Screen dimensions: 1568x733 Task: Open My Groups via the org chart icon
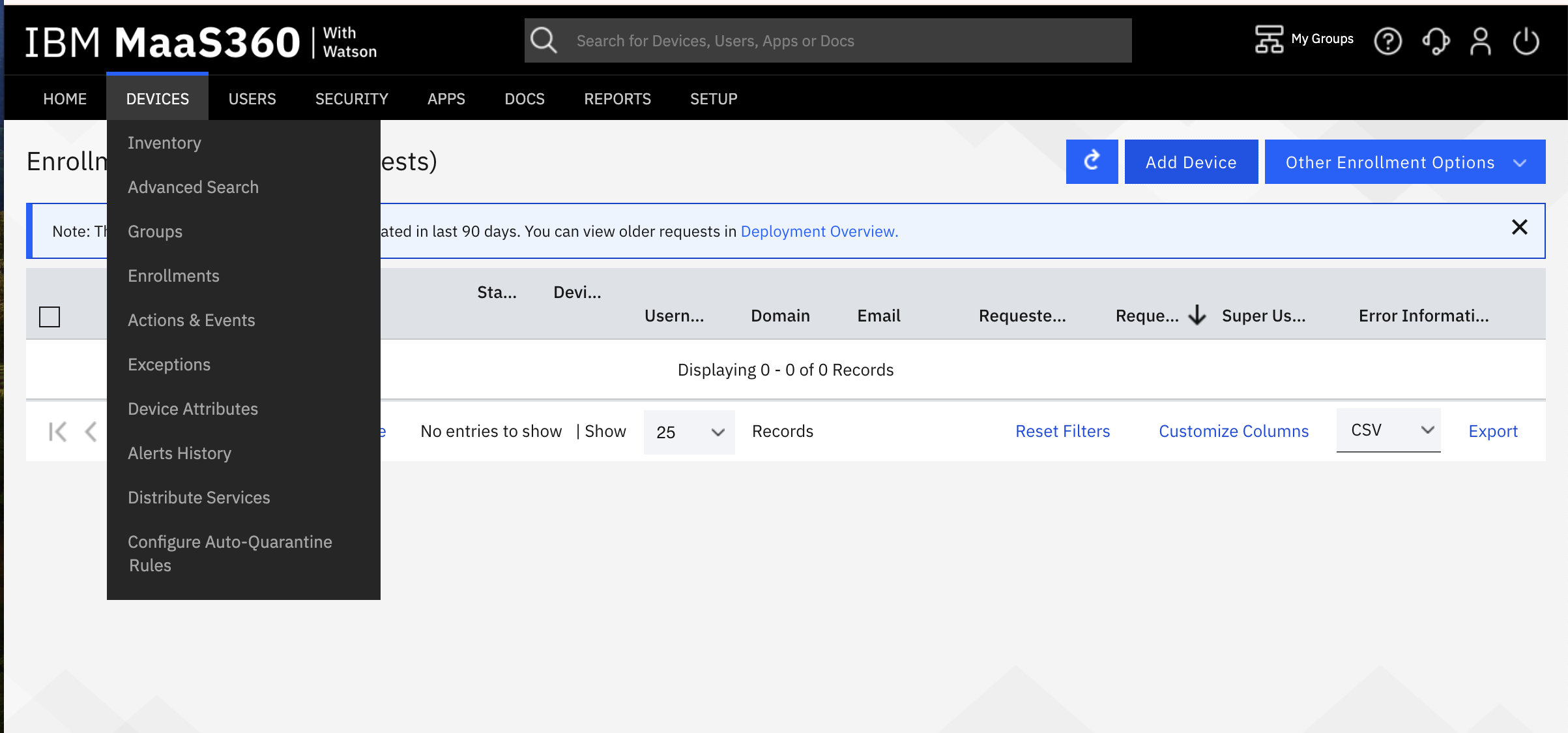click(x=1268, y=40)
